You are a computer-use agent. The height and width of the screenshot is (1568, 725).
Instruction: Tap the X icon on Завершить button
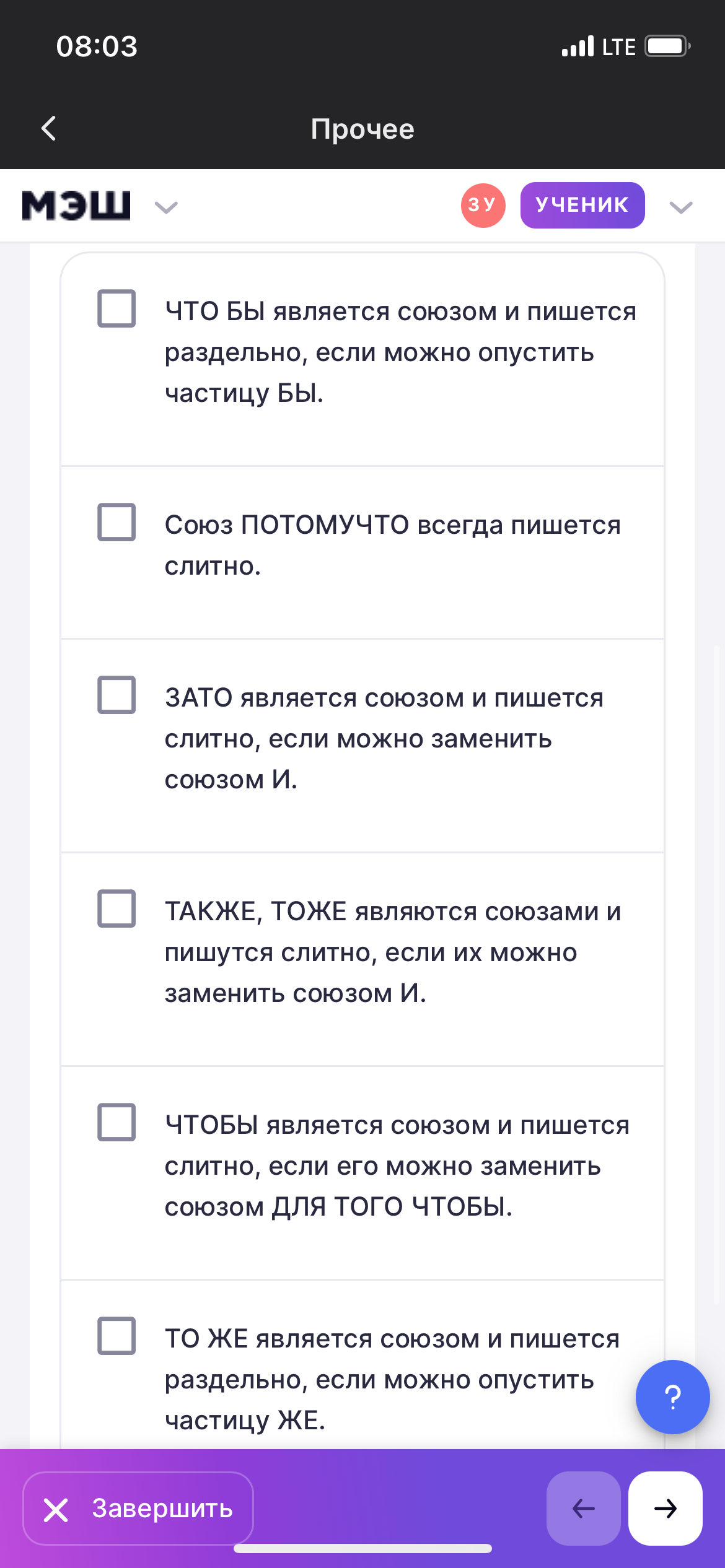(x=56, y=1510)
